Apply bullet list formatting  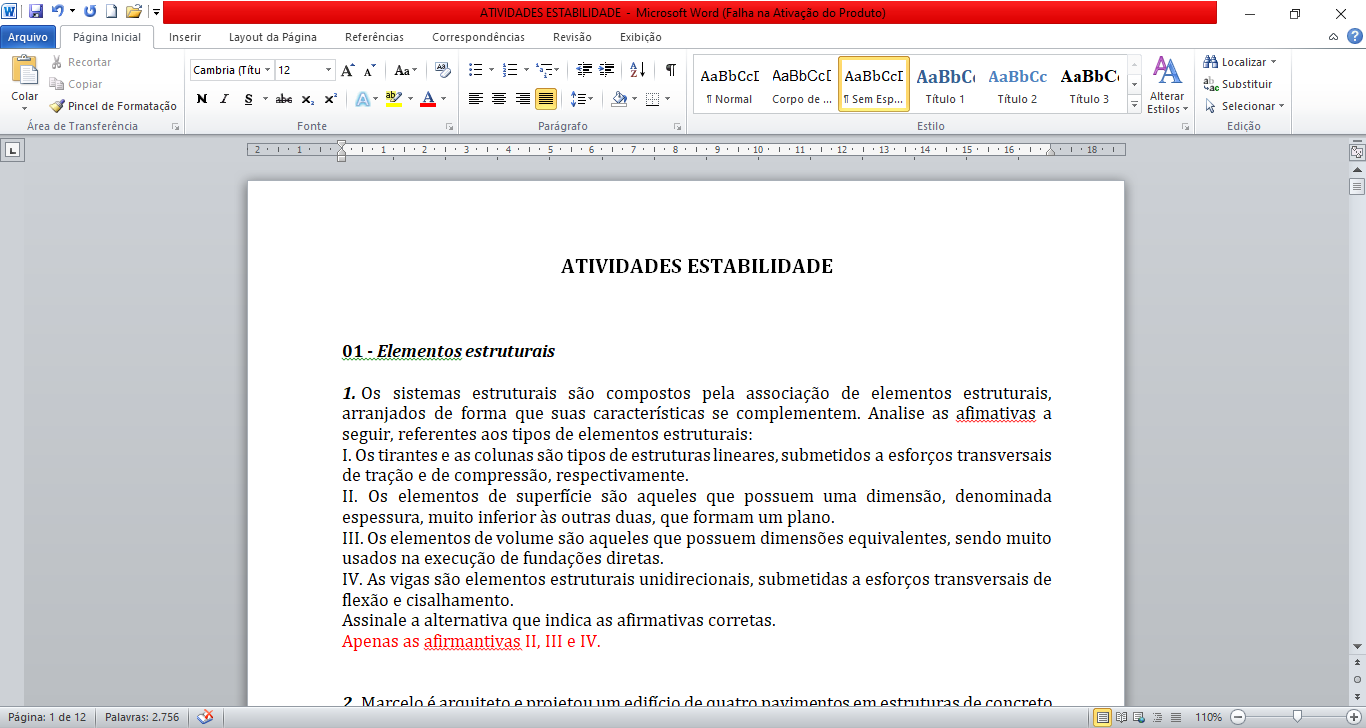(x=476, y=70)
